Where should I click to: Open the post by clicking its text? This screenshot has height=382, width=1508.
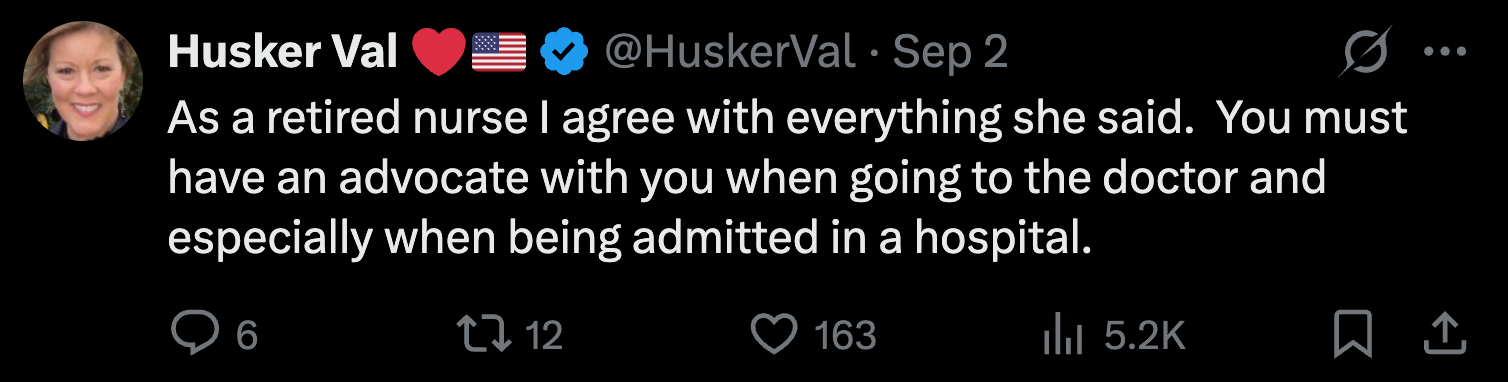coord(787,178)
